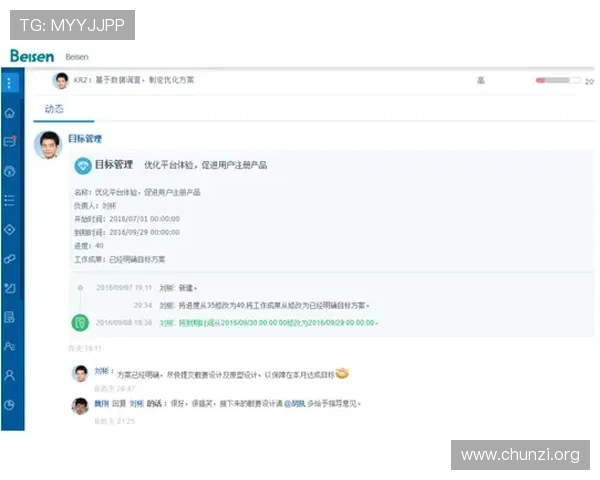Image resolution: width=600 pixels, height=480 pixels.
Task: Click the 进度: 40 line
Action: [x=89, y=246]
